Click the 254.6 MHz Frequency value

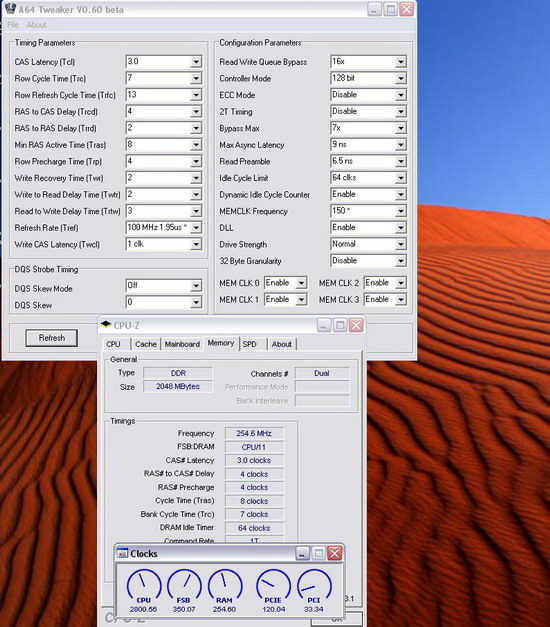pyautogui.click(x=254, y=433)
